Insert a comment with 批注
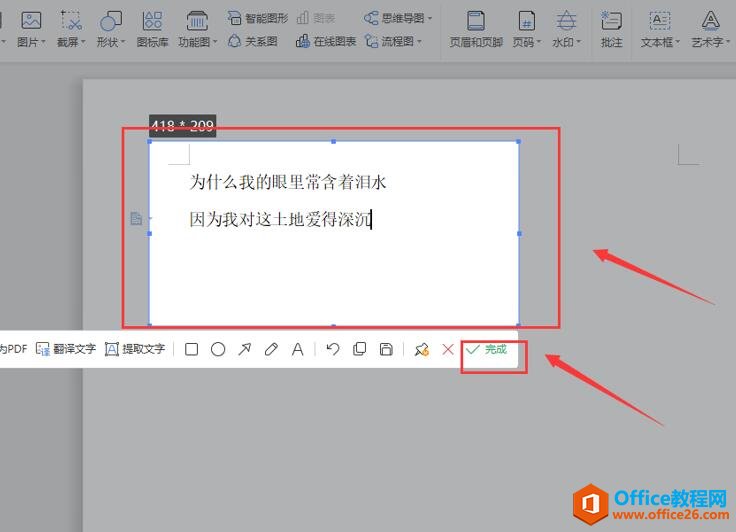Screen dimensions: 736x532 611,42
